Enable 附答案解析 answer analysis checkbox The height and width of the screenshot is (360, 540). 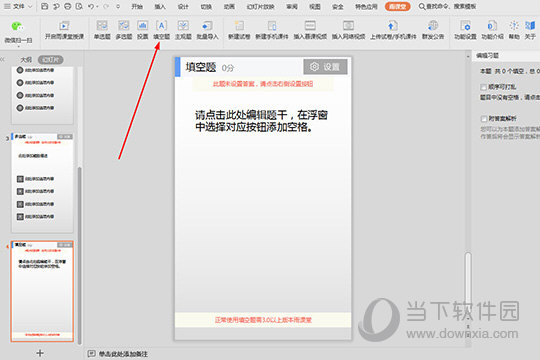click(484, 119)
